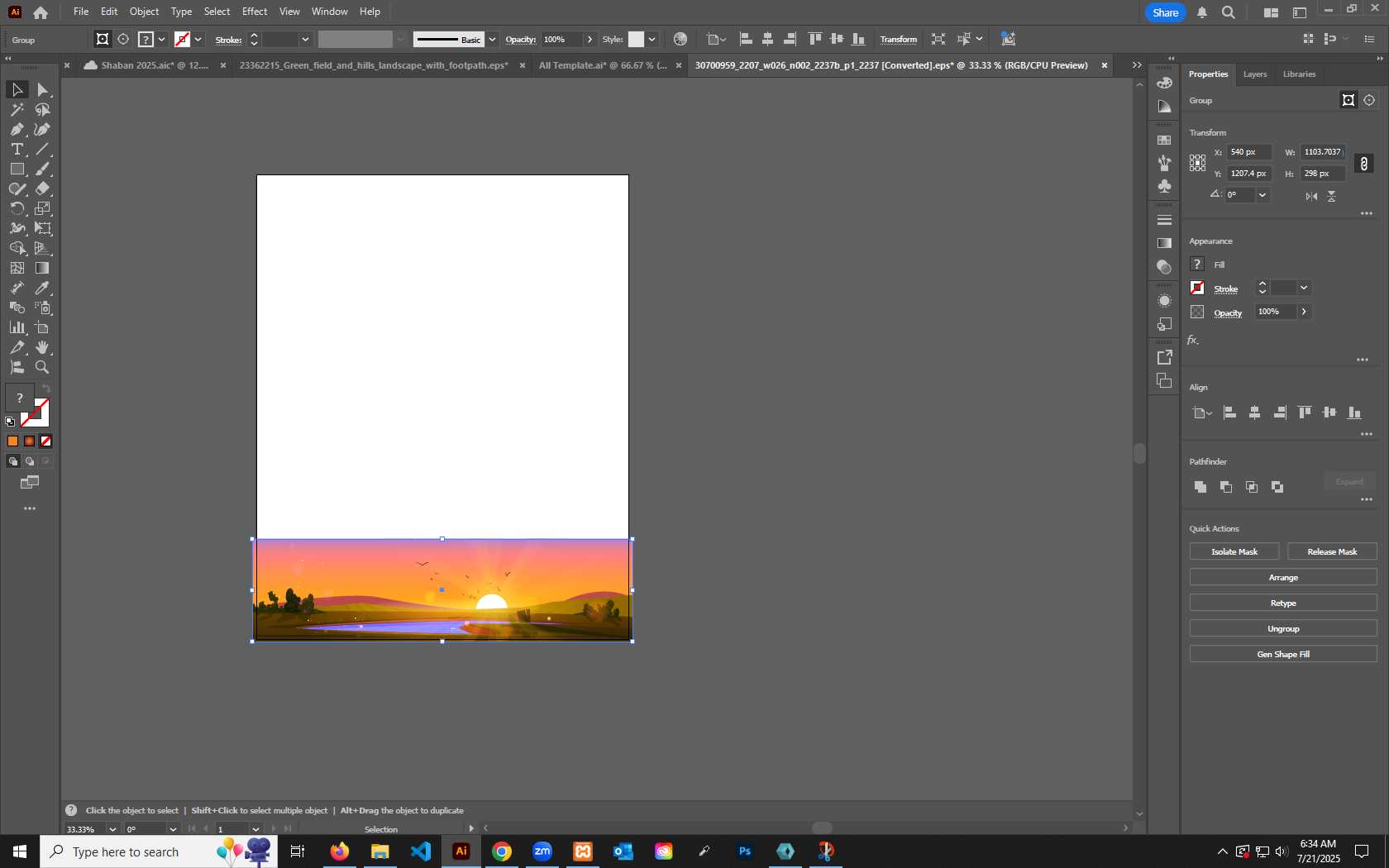This screenshot has height=868, width=1389.
Task: Click the Fill swatch in Appearance
Action: pos(1197,264)
